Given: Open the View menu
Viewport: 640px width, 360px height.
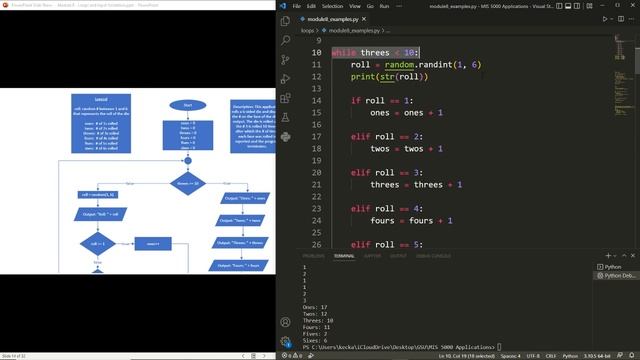Looking at the screenshot, I should [355, 6].
